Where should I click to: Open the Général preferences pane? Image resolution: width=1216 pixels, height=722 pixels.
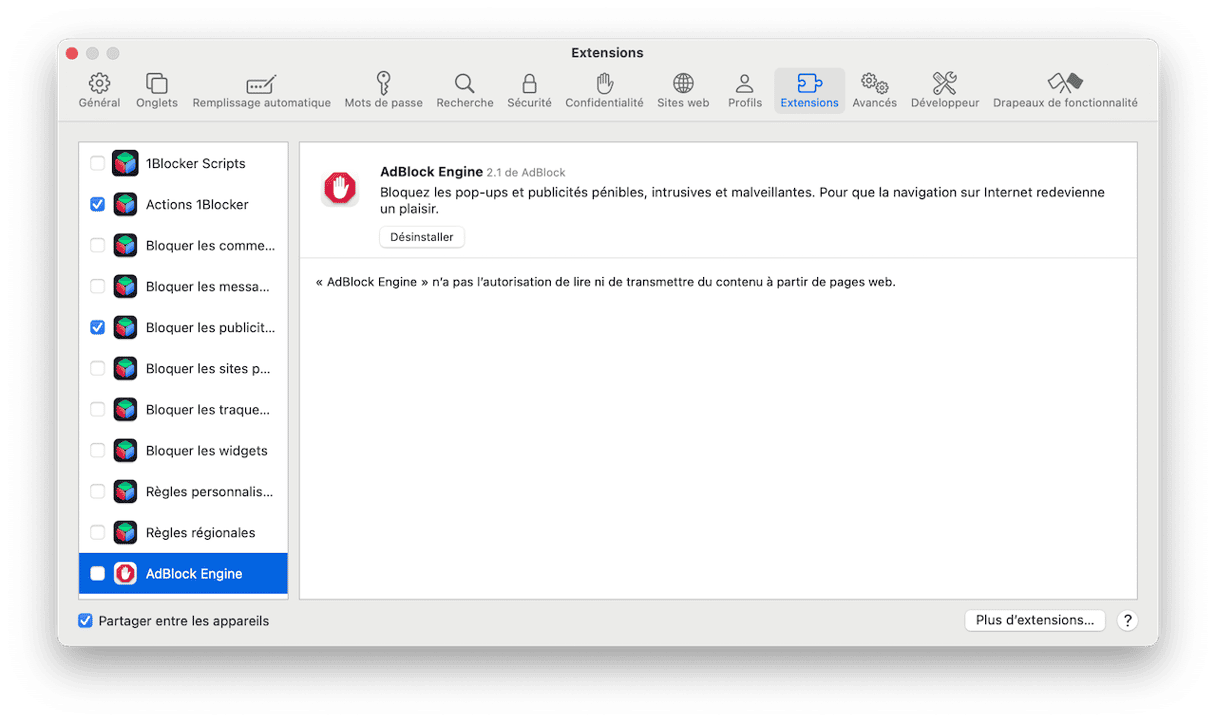pos(99,90)
